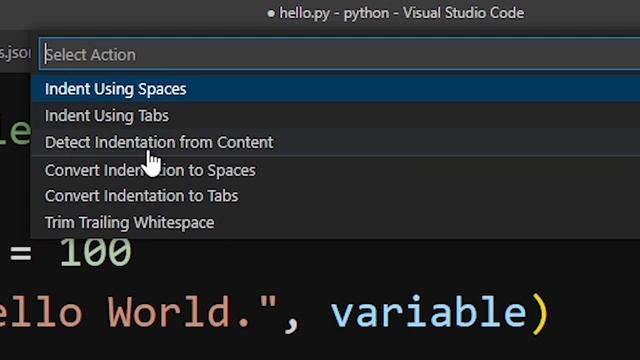Click hello.py in the window title
The width and height of the screenshot is (640, 360).
[304, 13]
